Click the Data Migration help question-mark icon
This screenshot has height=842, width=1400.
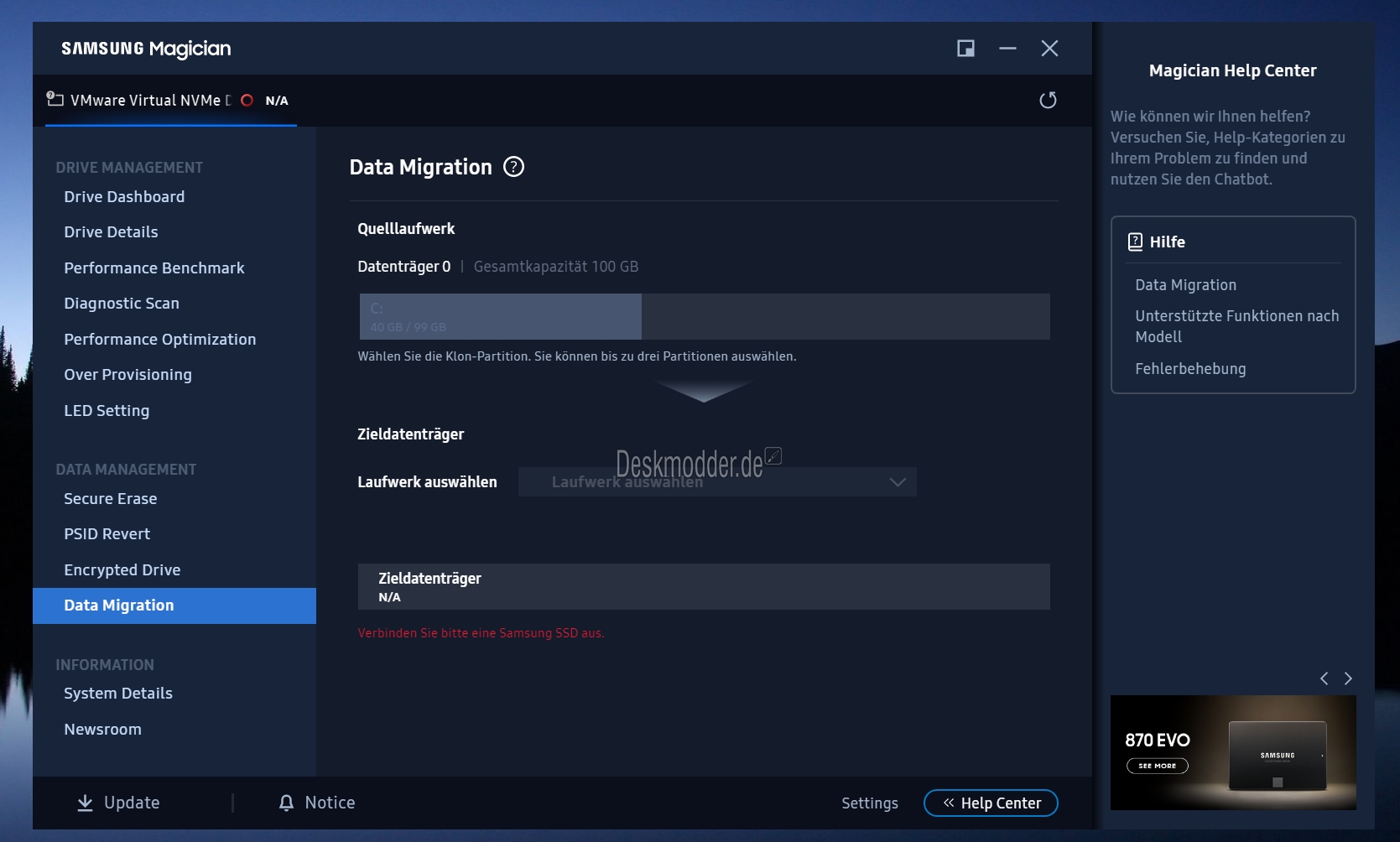pos(513,167)
